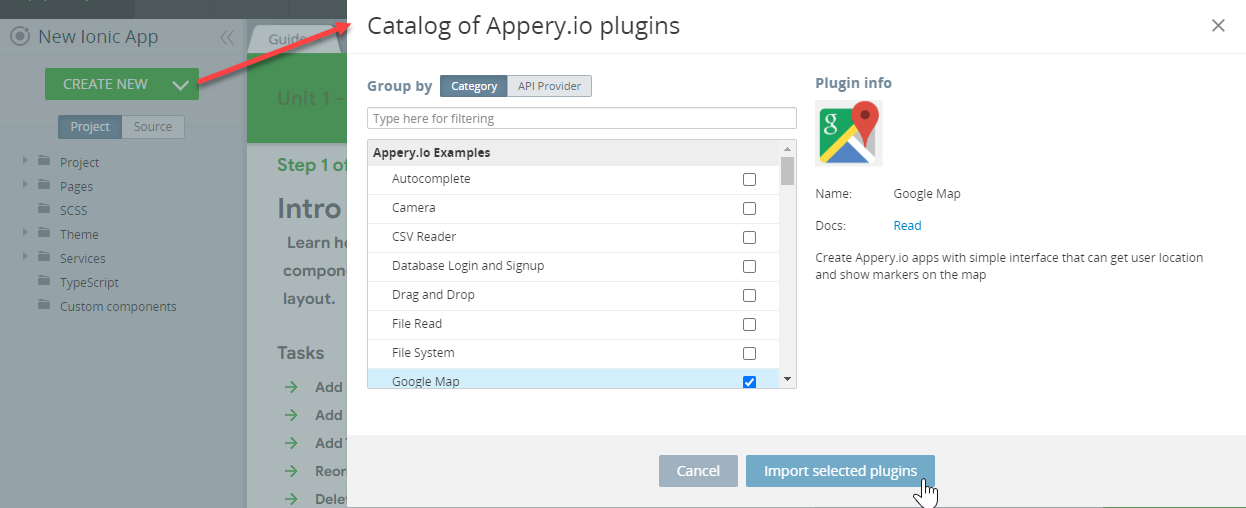The height and width of the screenshot is (508, 1246).
Task: Click the Services folder icon
Action: (44, 257)
